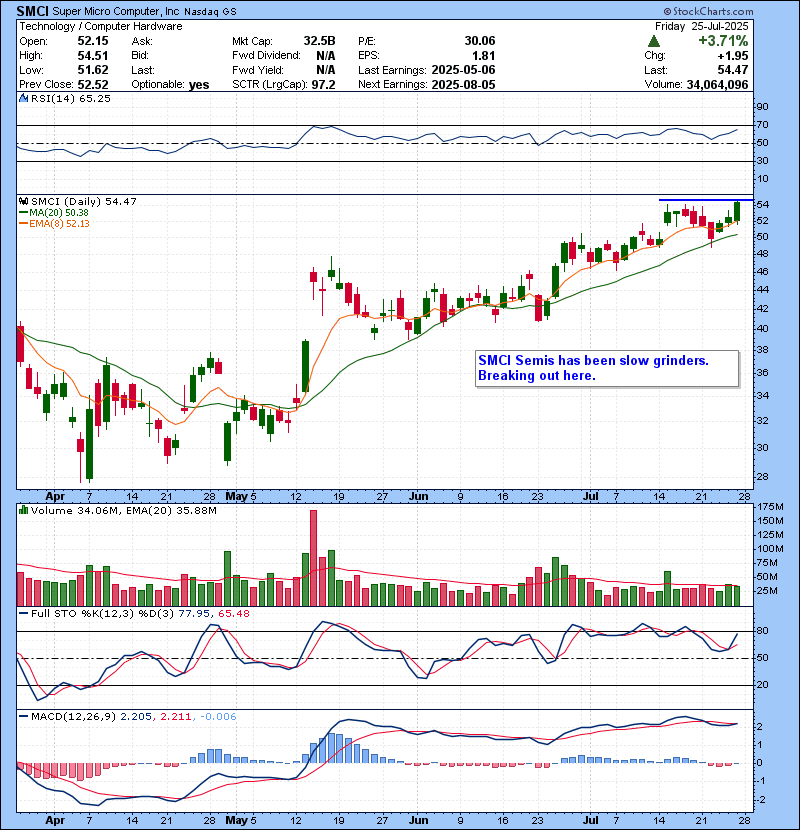Click the Friday 25-Jul-2025 date

(x=701, y=26)
